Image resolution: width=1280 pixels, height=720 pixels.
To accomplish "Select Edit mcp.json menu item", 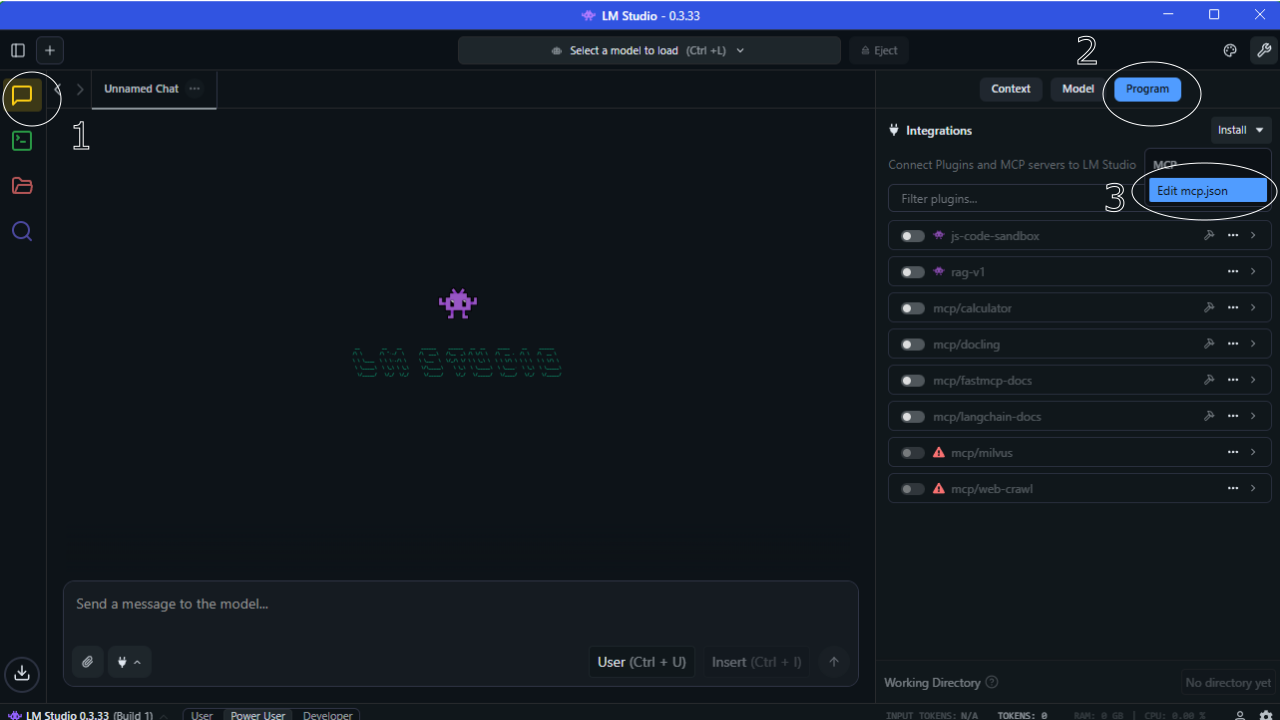I will [x=1207, y=191].
